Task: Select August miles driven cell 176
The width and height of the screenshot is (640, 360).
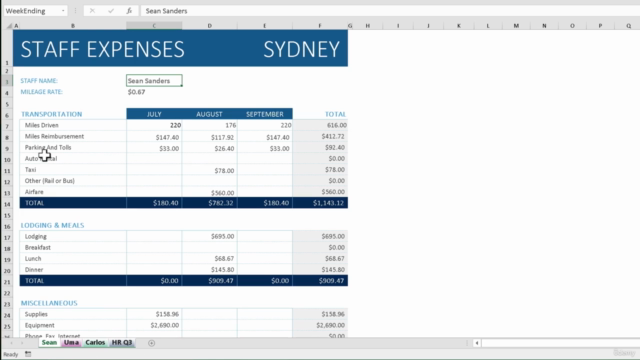Action: (x=209, y=125)
